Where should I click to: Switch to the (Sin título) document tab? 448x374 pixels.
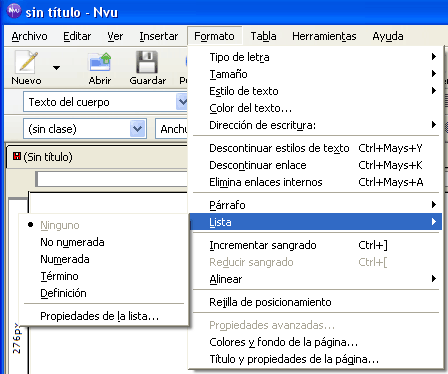(x=97, y=156)
